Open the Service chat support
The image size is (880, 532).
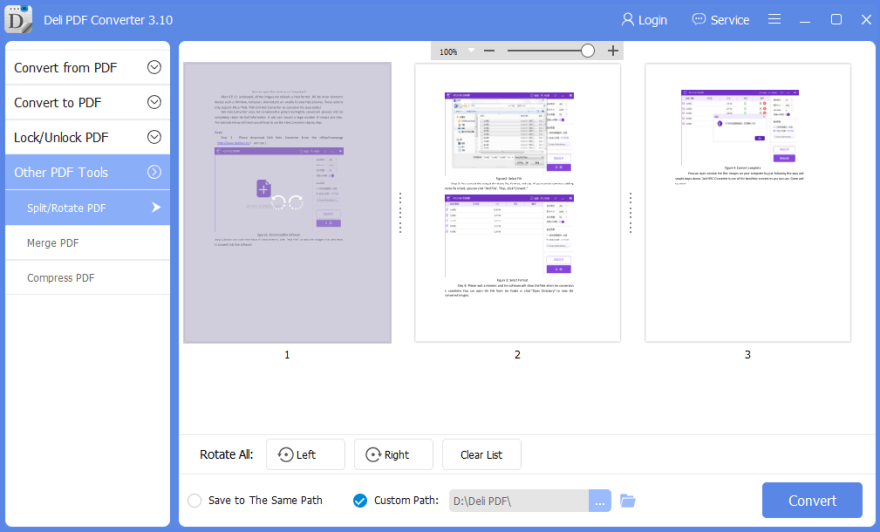[x=721, y=20]
